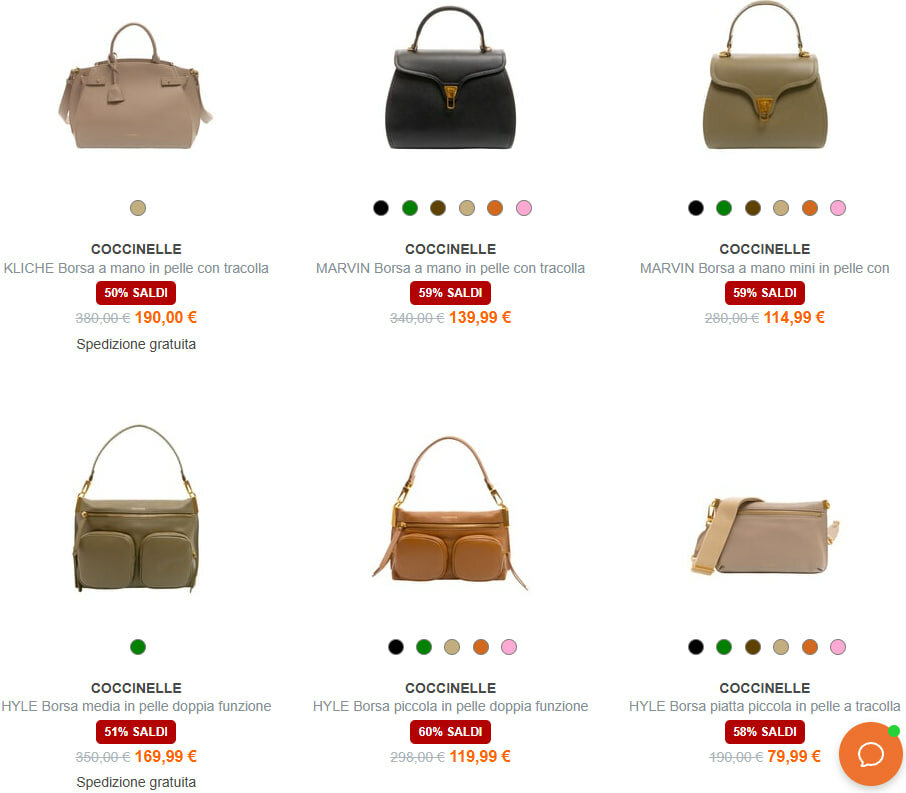Viewport: 906px width, 793px height.
Task: View olive MARVIN mini bag image
Action: 765,75
